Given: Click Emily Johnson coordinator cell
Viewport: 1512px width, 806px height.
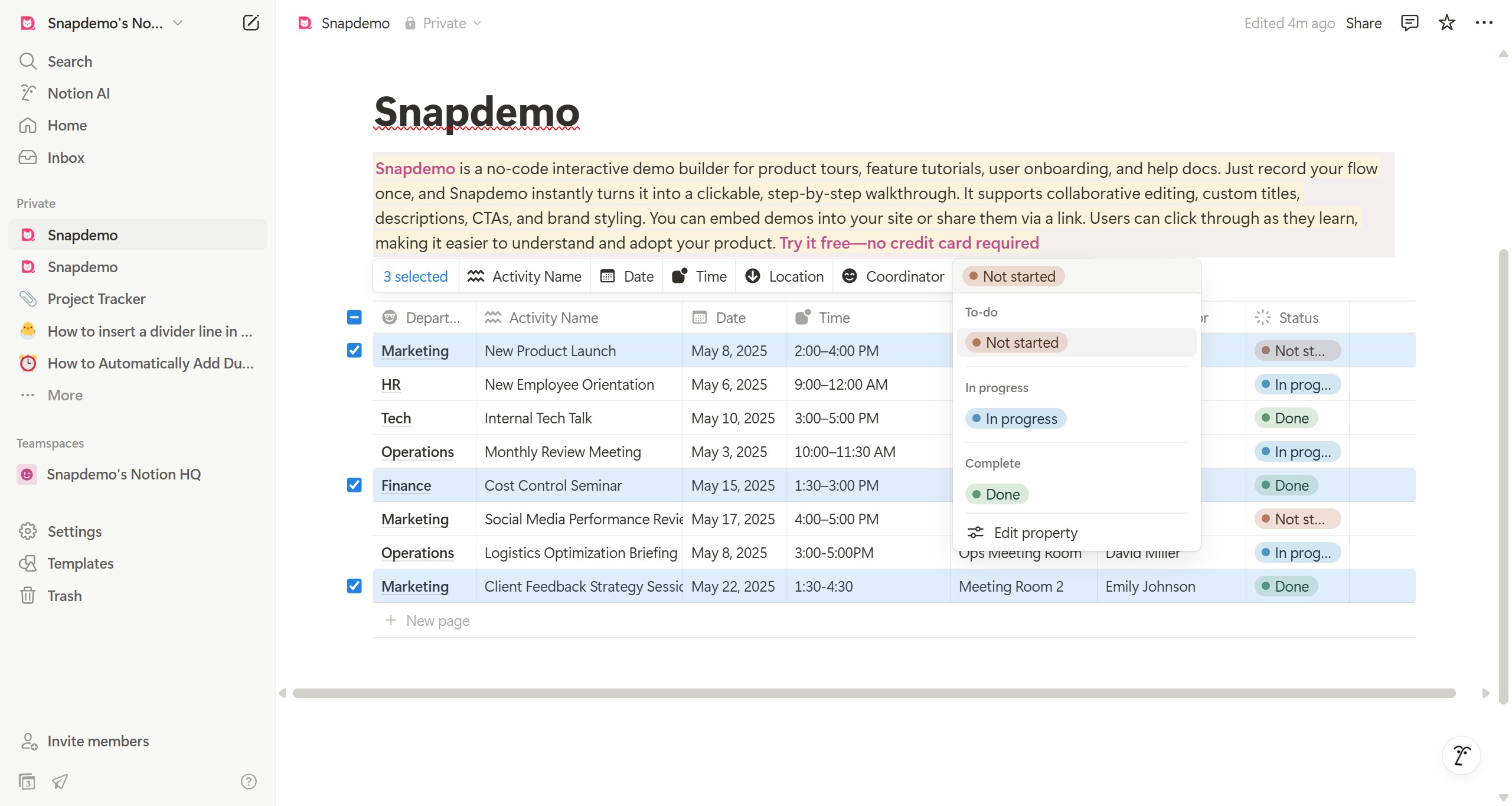Looking at the screenshot, I should (1171, 586).
